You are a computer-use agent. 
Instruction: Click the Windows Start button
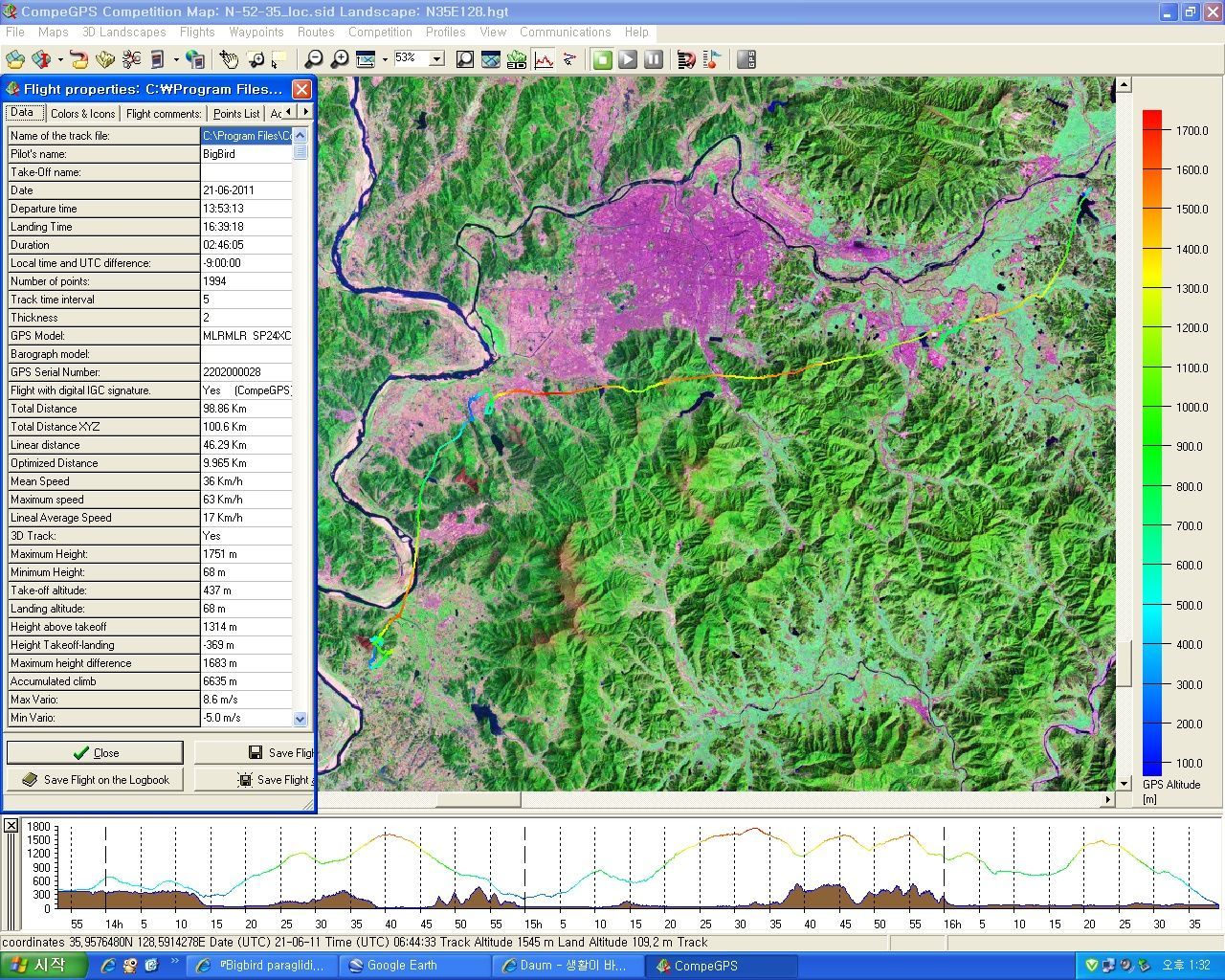pyautogui.click(x=43, y=966)
